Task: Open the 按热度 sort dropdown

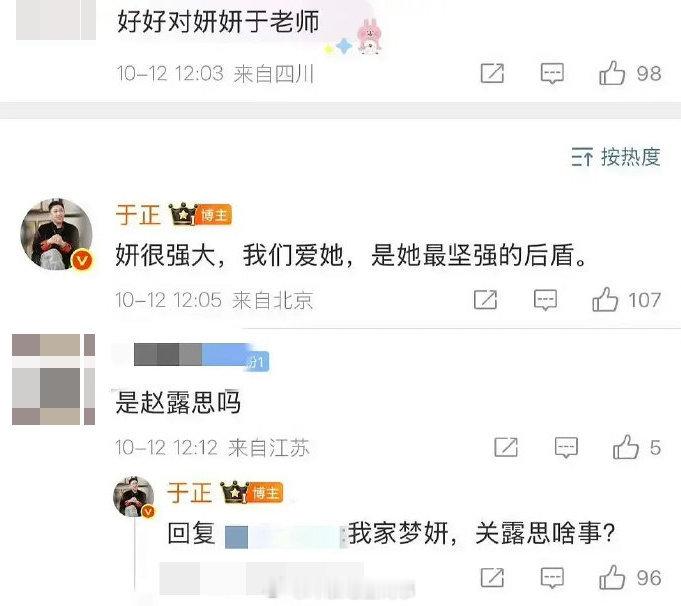Action: pyautogui.click(x=616, y=157)
